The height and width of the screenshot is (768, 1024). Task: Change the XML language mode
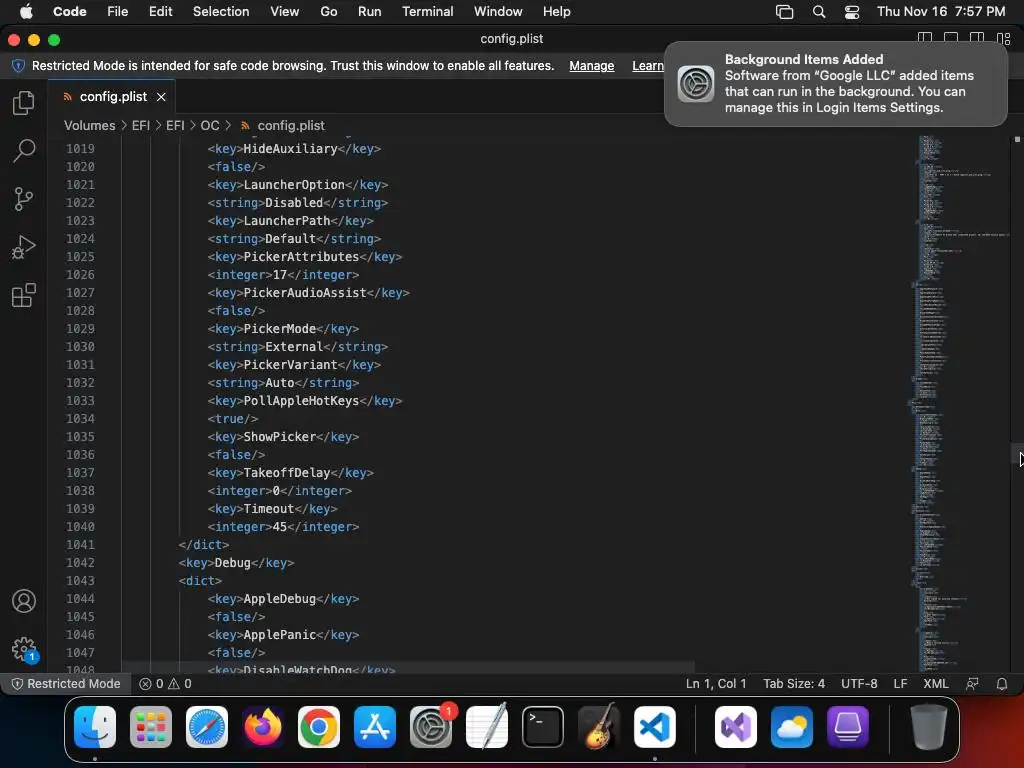point(935,684)
